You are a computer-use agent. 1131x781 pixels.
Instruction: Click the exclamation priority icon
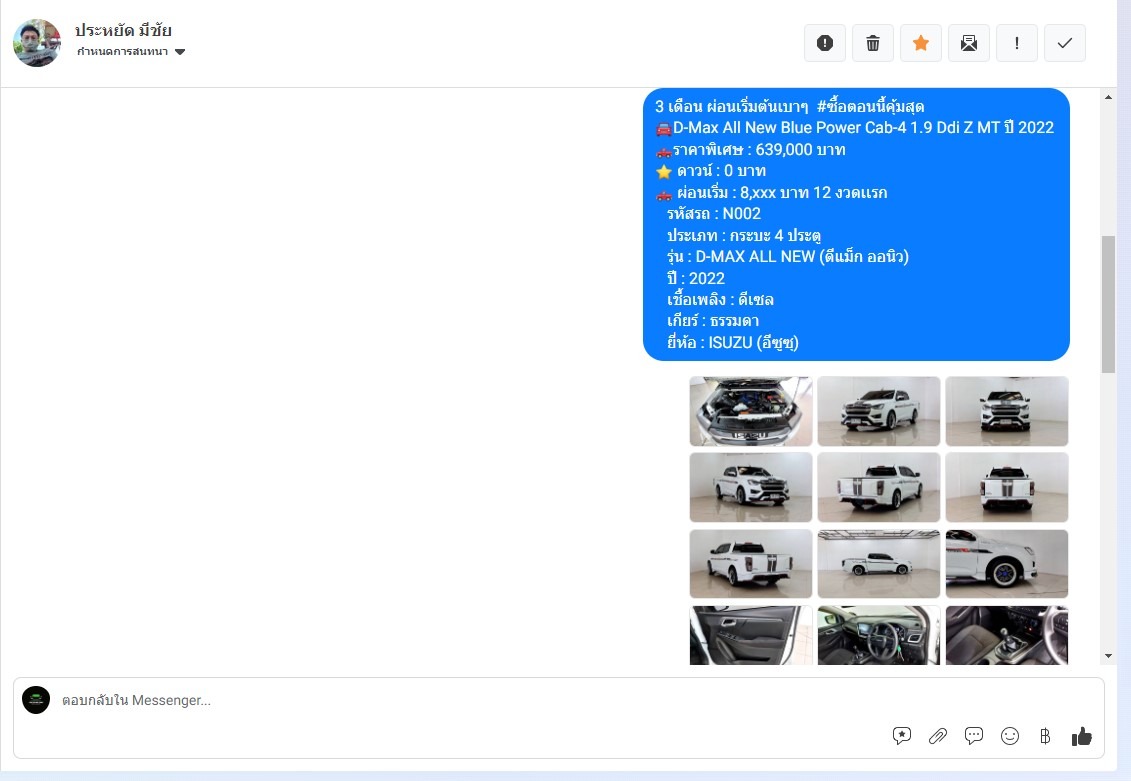coord(1016,43)
